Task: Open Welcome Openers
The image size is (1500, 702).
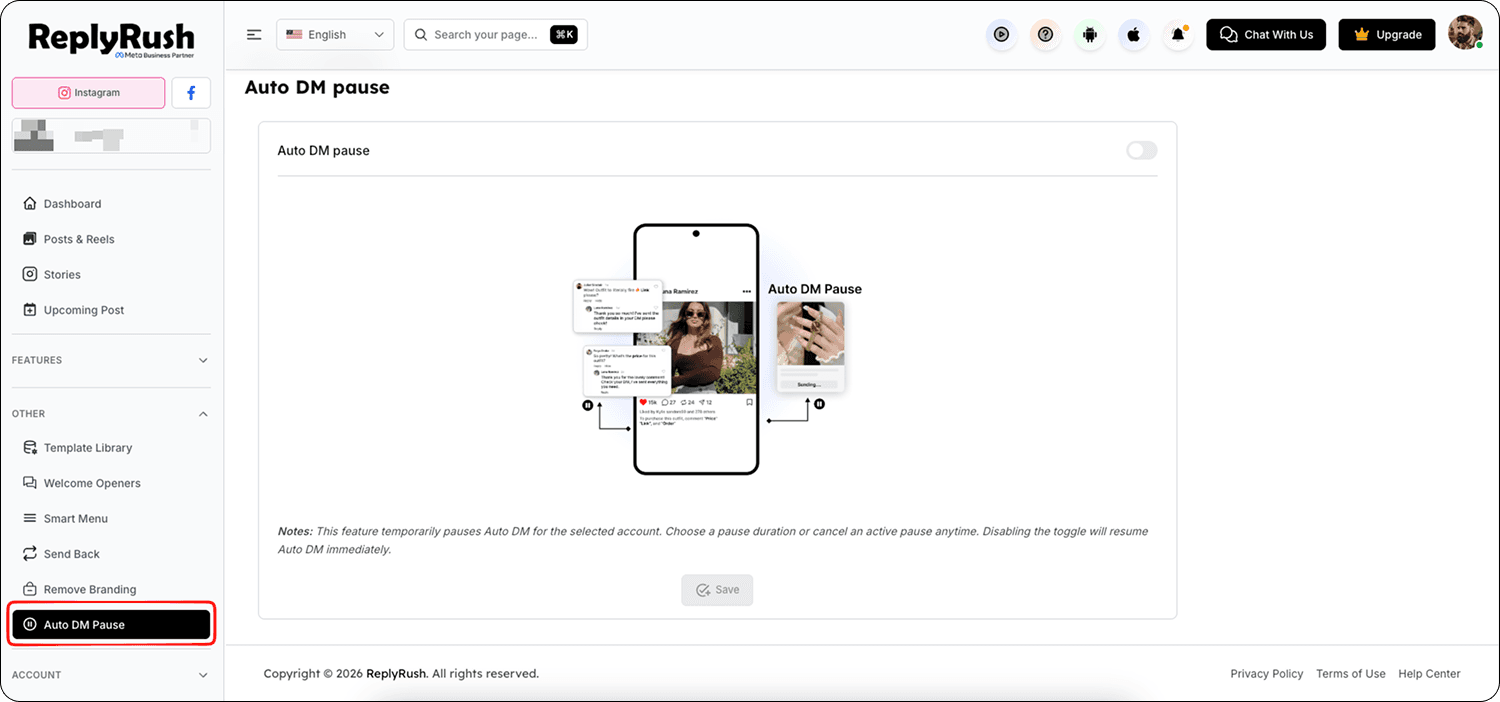Action: 111,483
